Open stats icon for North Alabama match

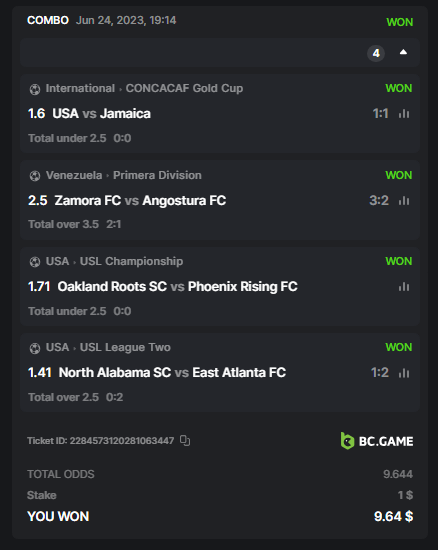click(x=404, y=373)
